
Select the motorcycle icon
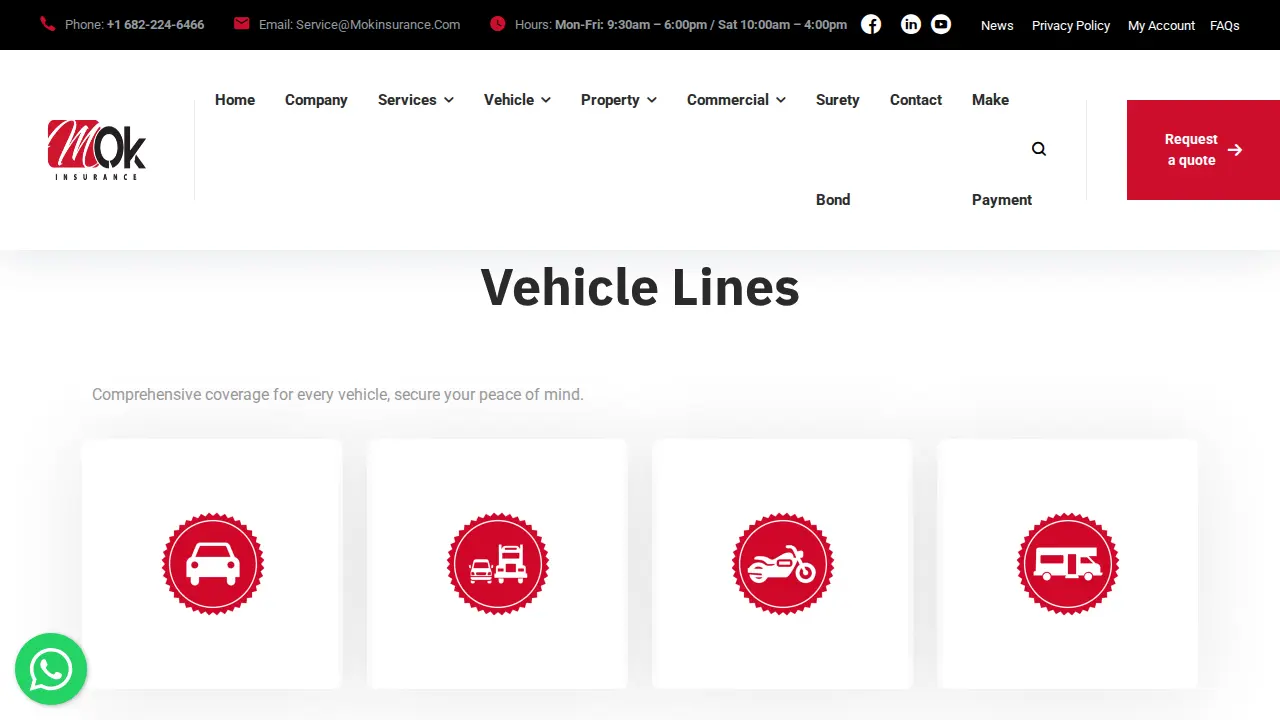coord(783,564)
